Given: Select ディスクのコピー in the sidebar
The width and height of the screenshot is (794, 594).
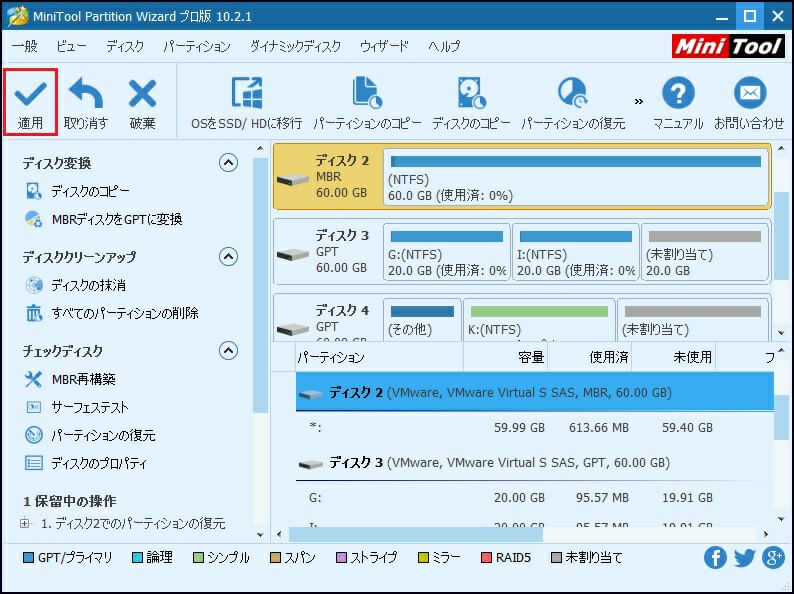Looking at the screenshot, I should (x=90, y=191).
